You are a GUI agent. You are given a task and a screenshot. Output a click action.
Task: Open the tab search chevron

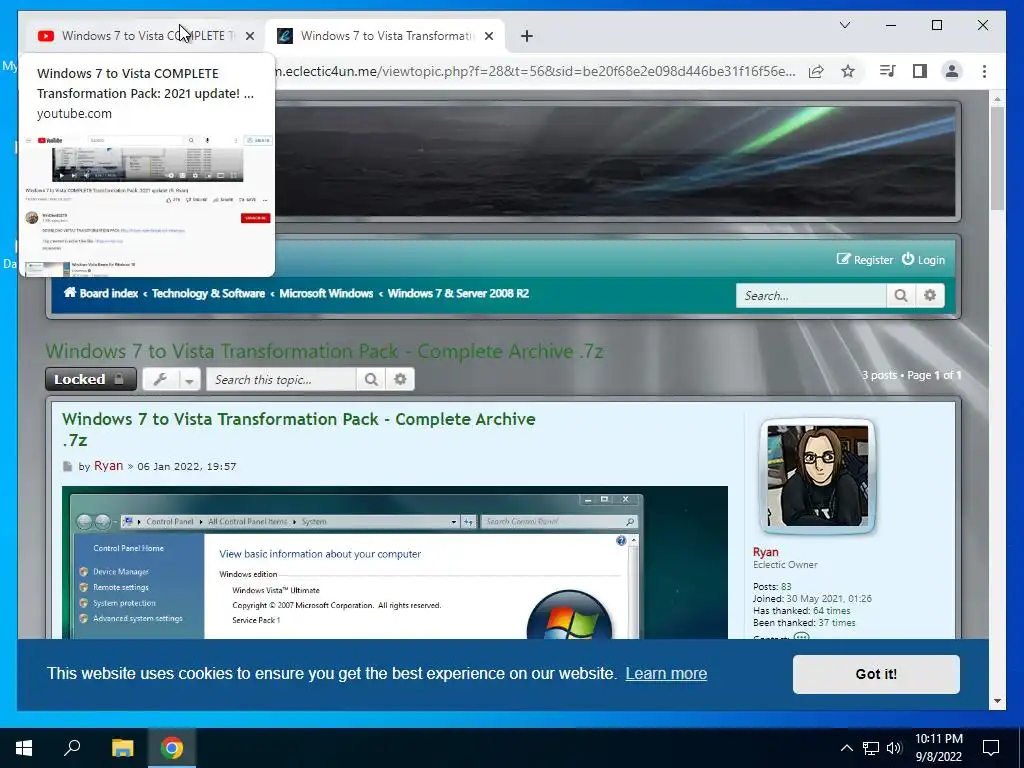tap(844, 25)
